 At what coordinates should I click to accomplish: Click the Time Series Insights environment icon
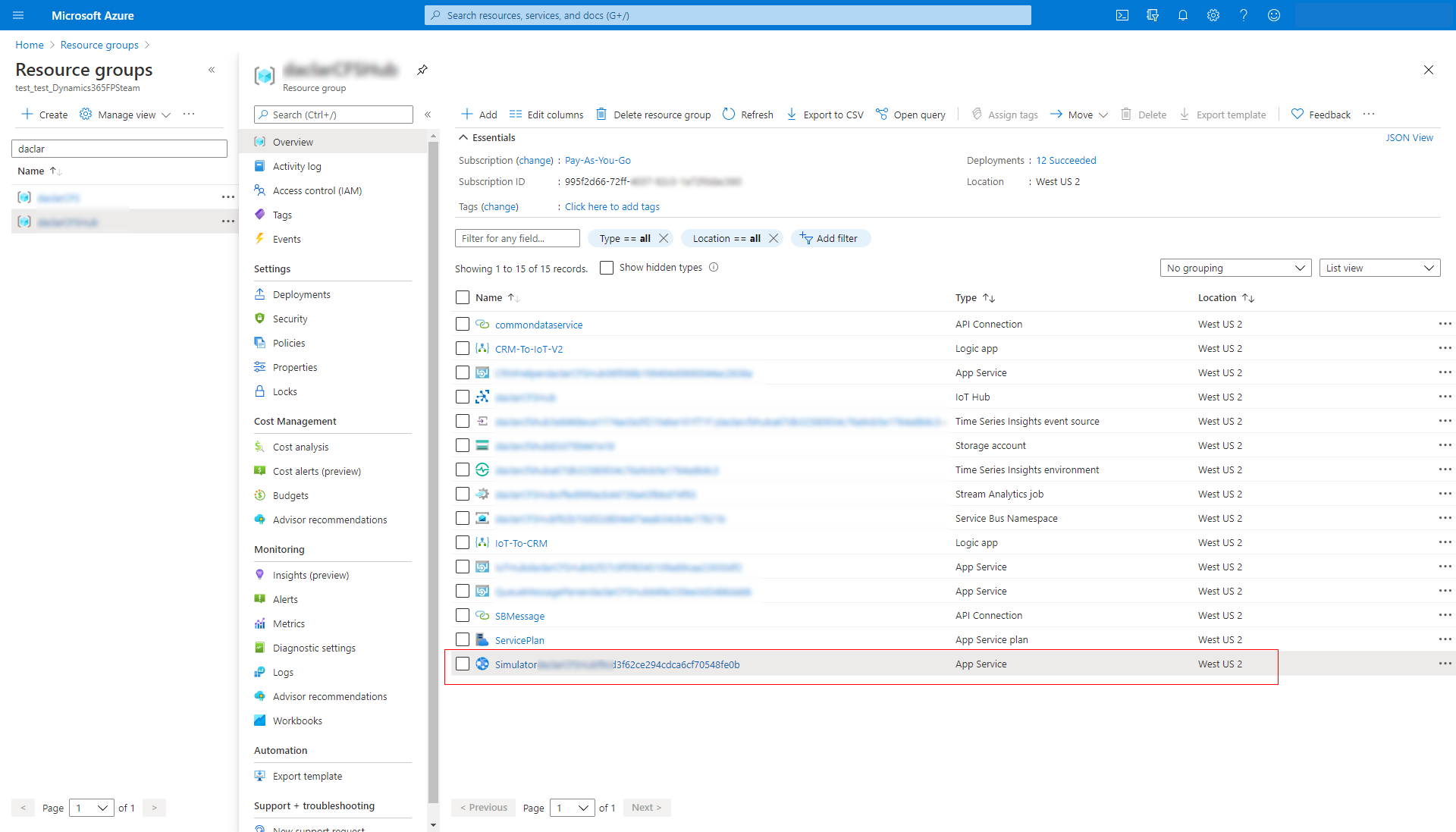point(482,469)
